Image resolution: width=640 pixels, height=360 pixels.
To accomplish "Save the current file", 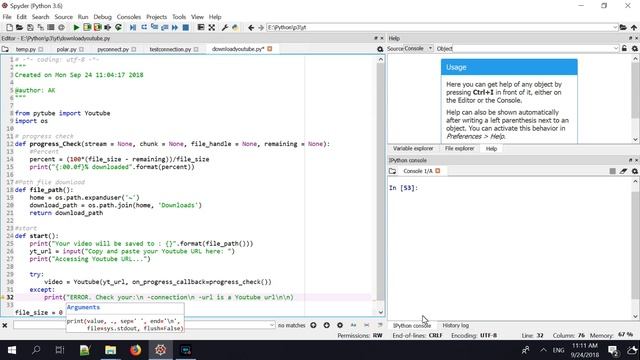I will click(30, 27).
